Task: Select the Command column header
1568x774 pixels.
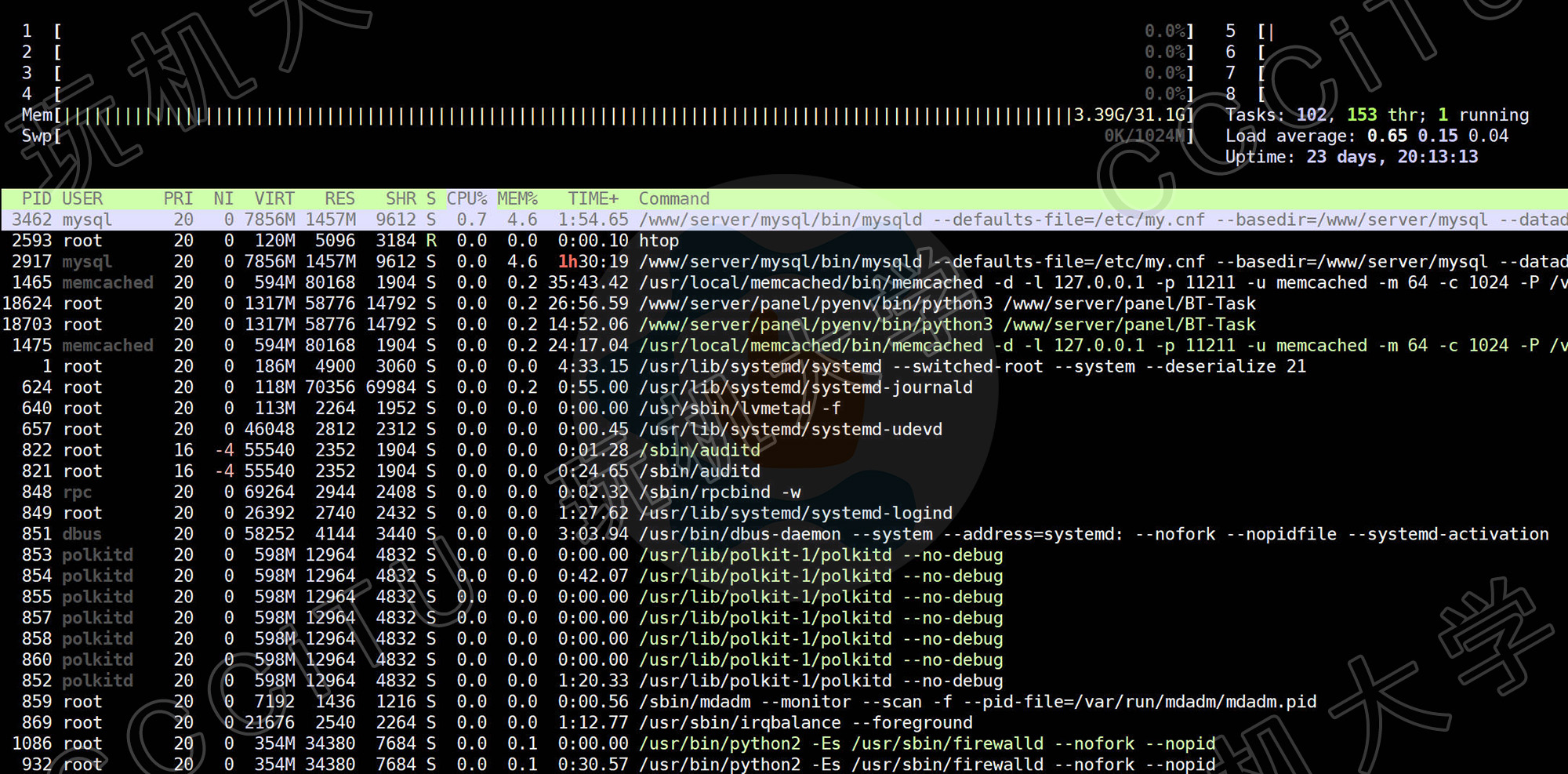Action: coord(673,199)
